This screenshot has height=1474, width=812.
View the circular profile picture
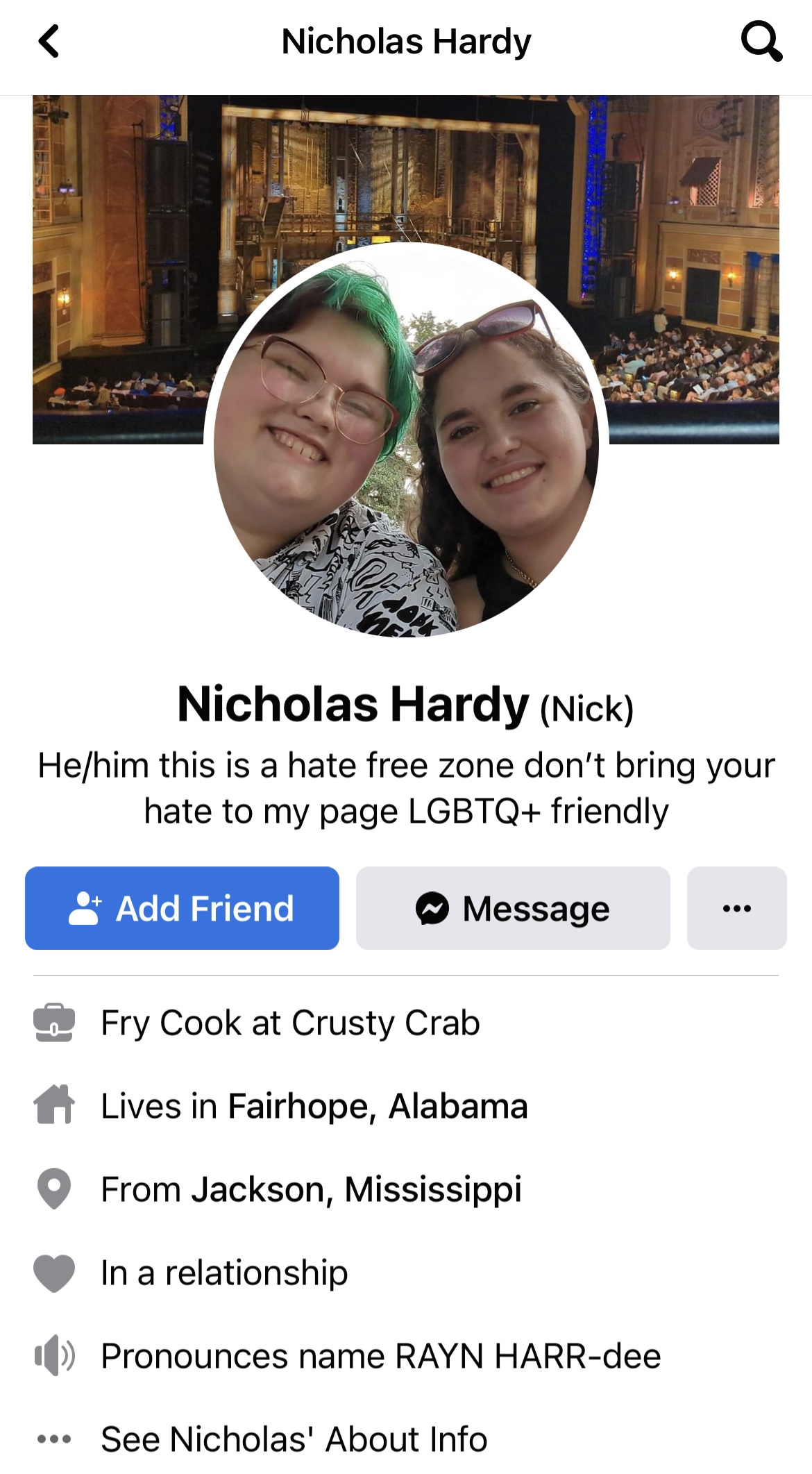[x=406, y=439]
